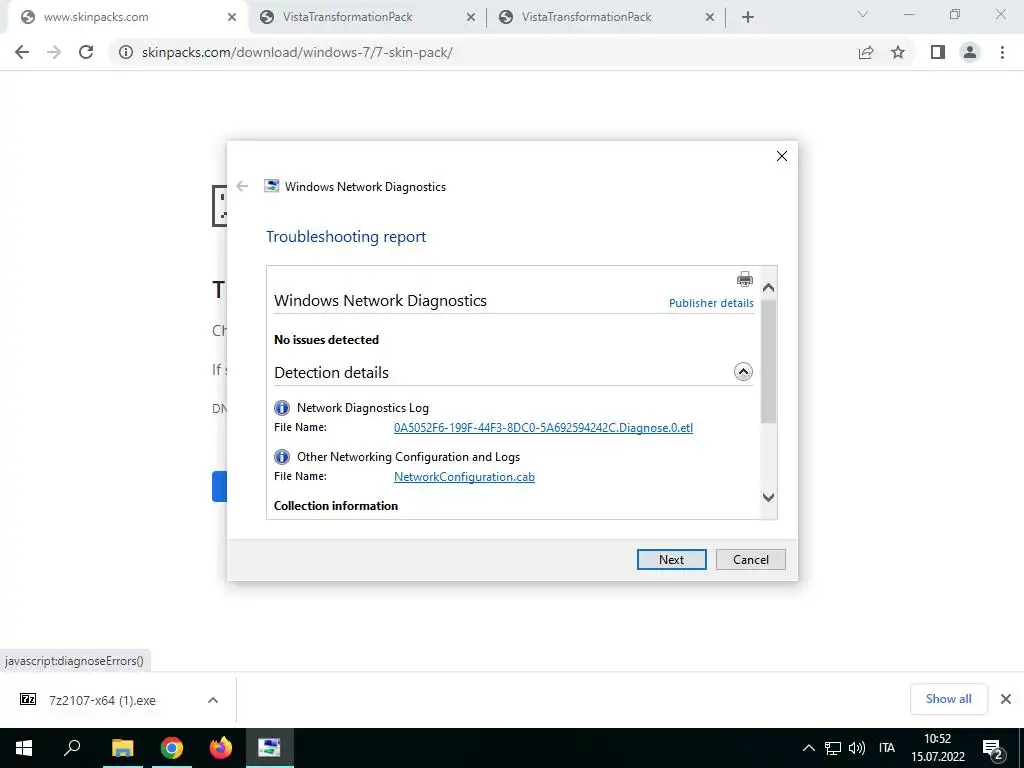This screenshot has height=768, width=1024.
Task: Click the Chrome forward navigation arrow
Action: [54, 52]
